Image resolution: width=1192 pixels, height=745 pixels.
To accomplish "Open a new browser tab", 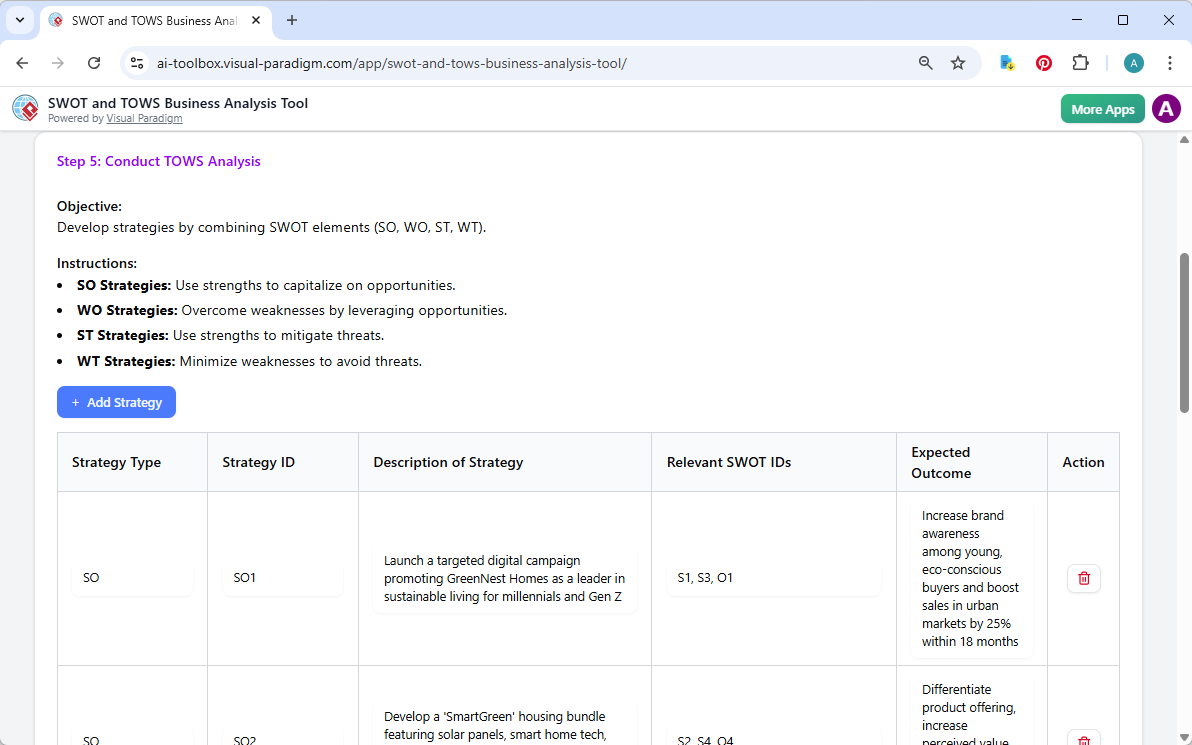I will 291,20.
